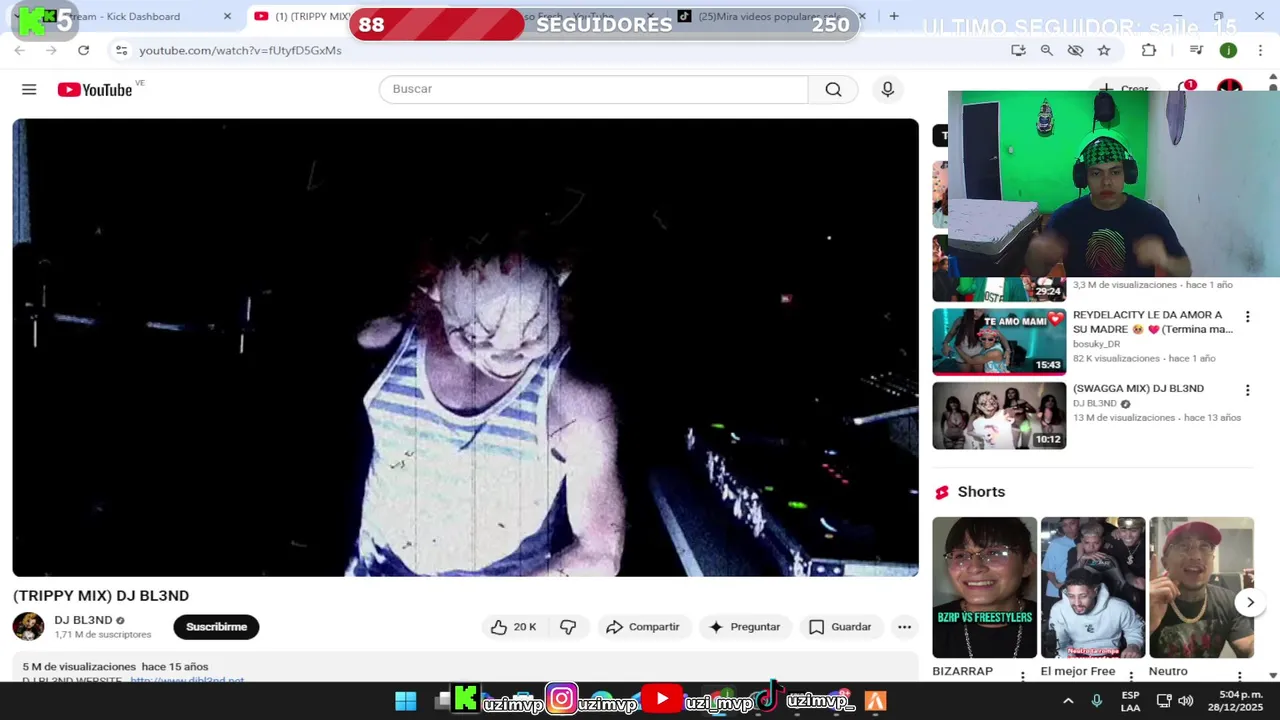
Task: Click the Compartir share button
Action: pyautogui.click(x=643, y=627)
